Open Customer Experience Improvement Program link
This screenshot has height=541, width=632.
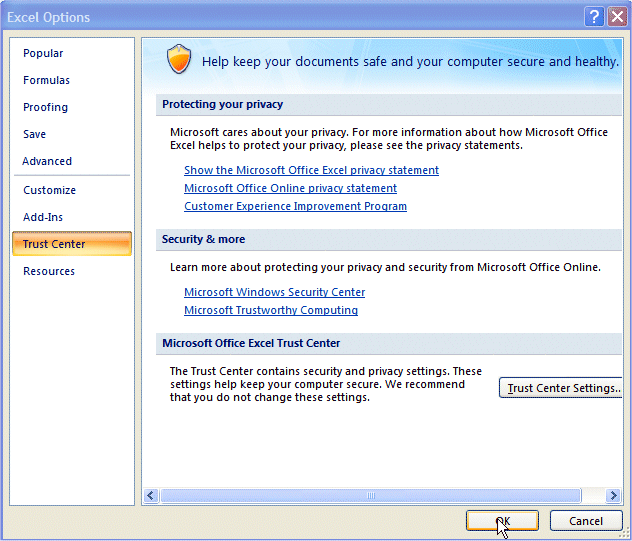(295, 206)
